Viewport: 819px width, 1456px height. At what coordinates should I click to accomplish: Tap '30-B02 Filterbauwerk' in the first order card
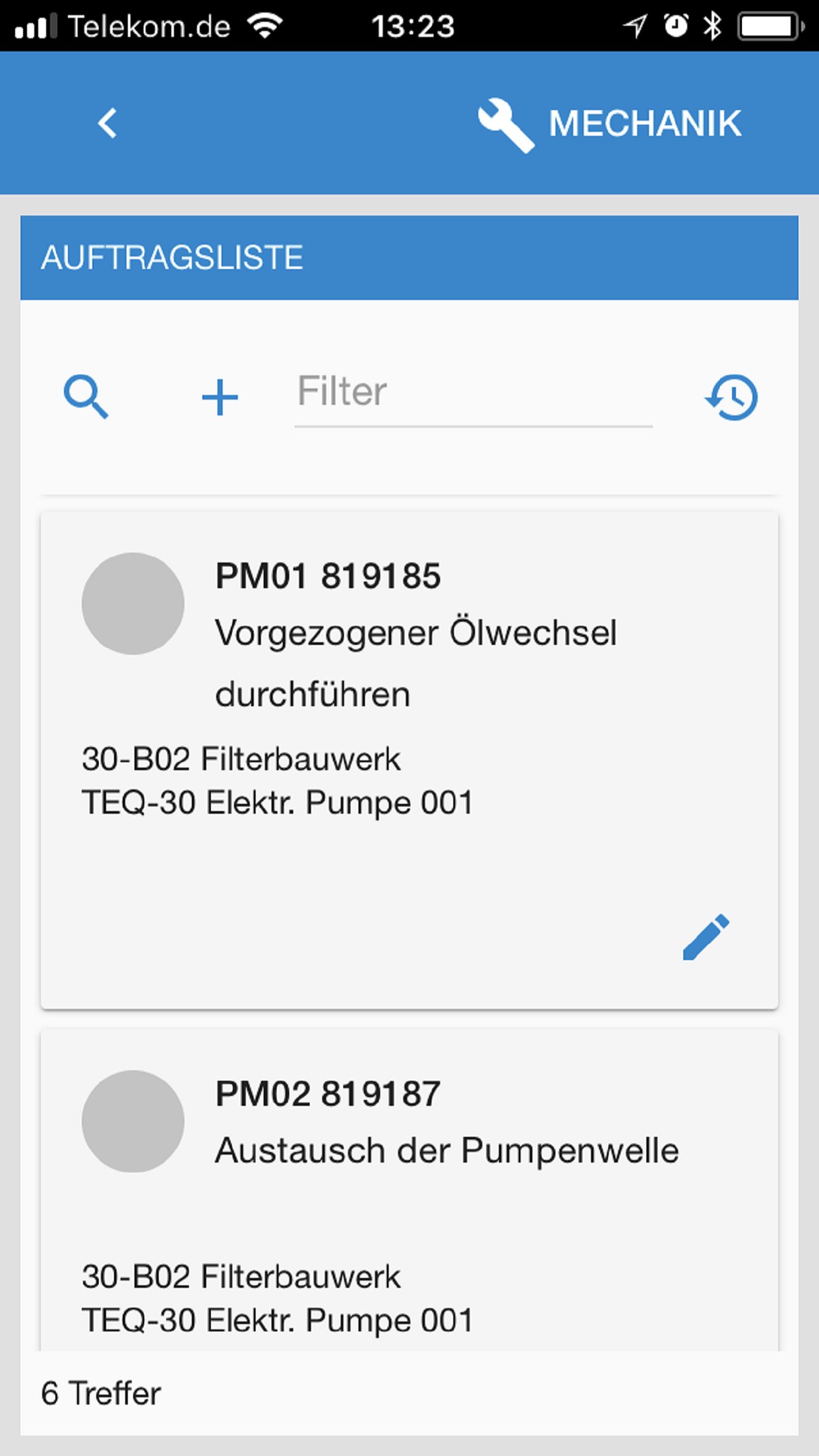click(241, 758)
